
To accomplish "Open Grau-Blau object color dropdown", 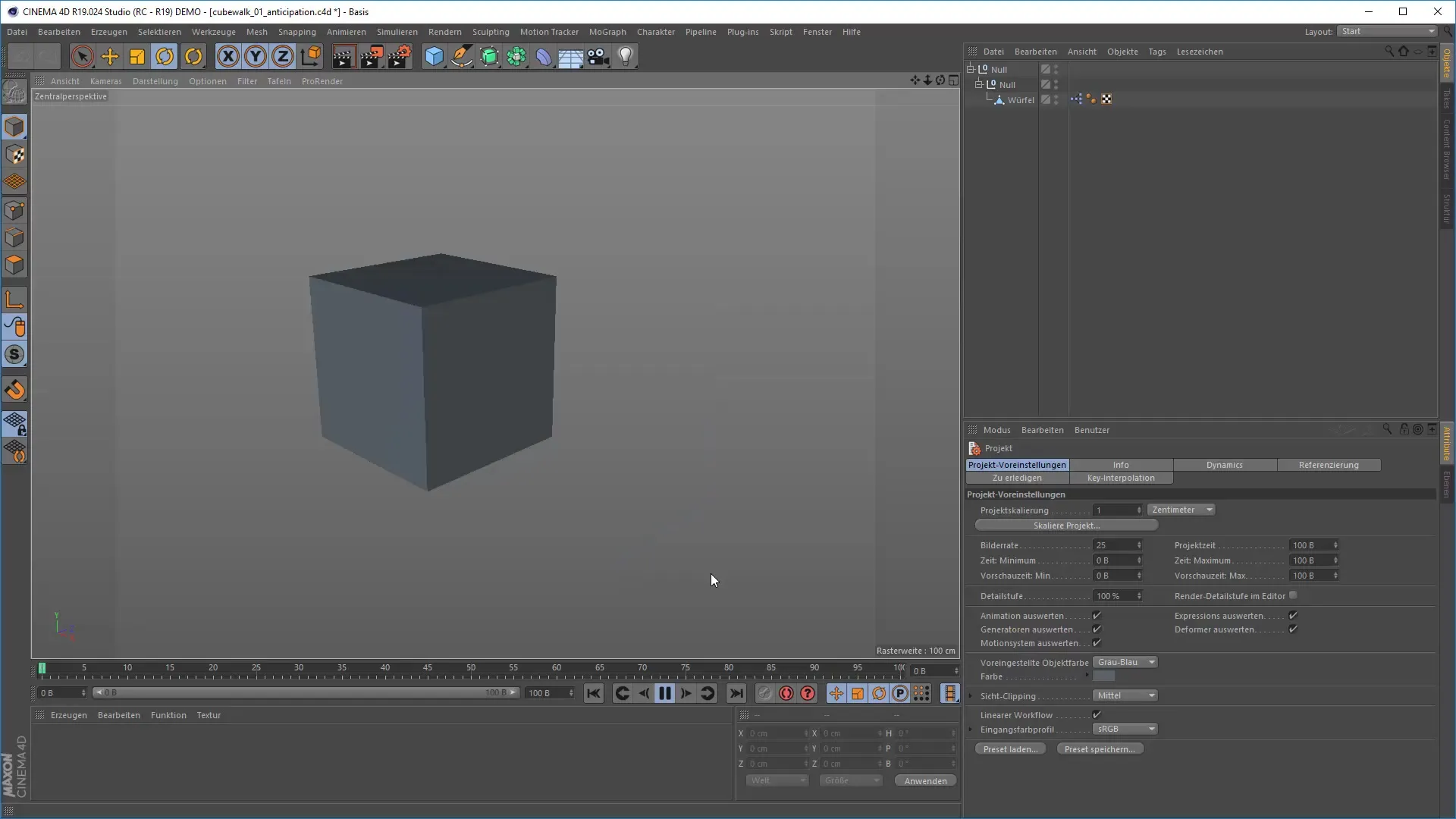I will click(x=1125, y=662).
